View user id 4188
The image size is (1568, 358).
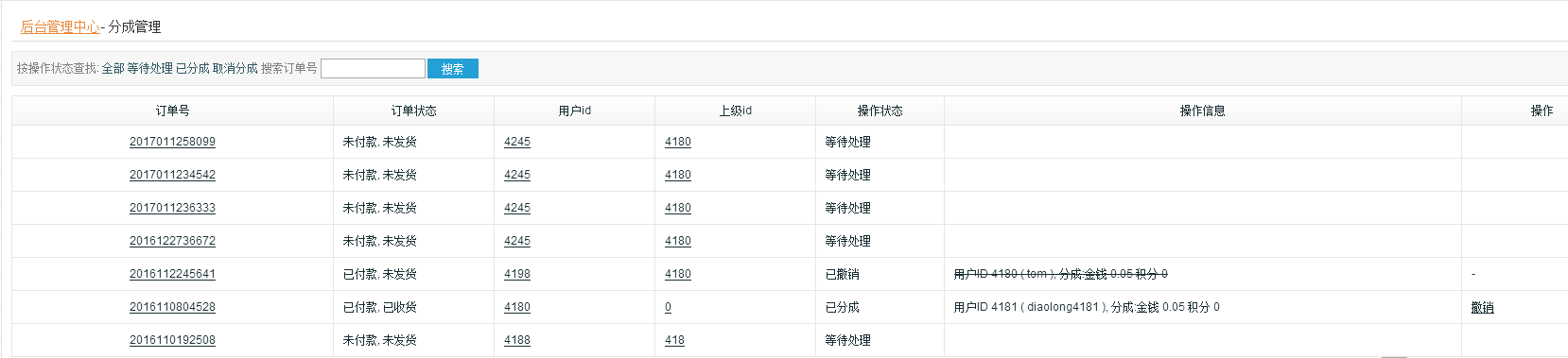coord(517,340)
